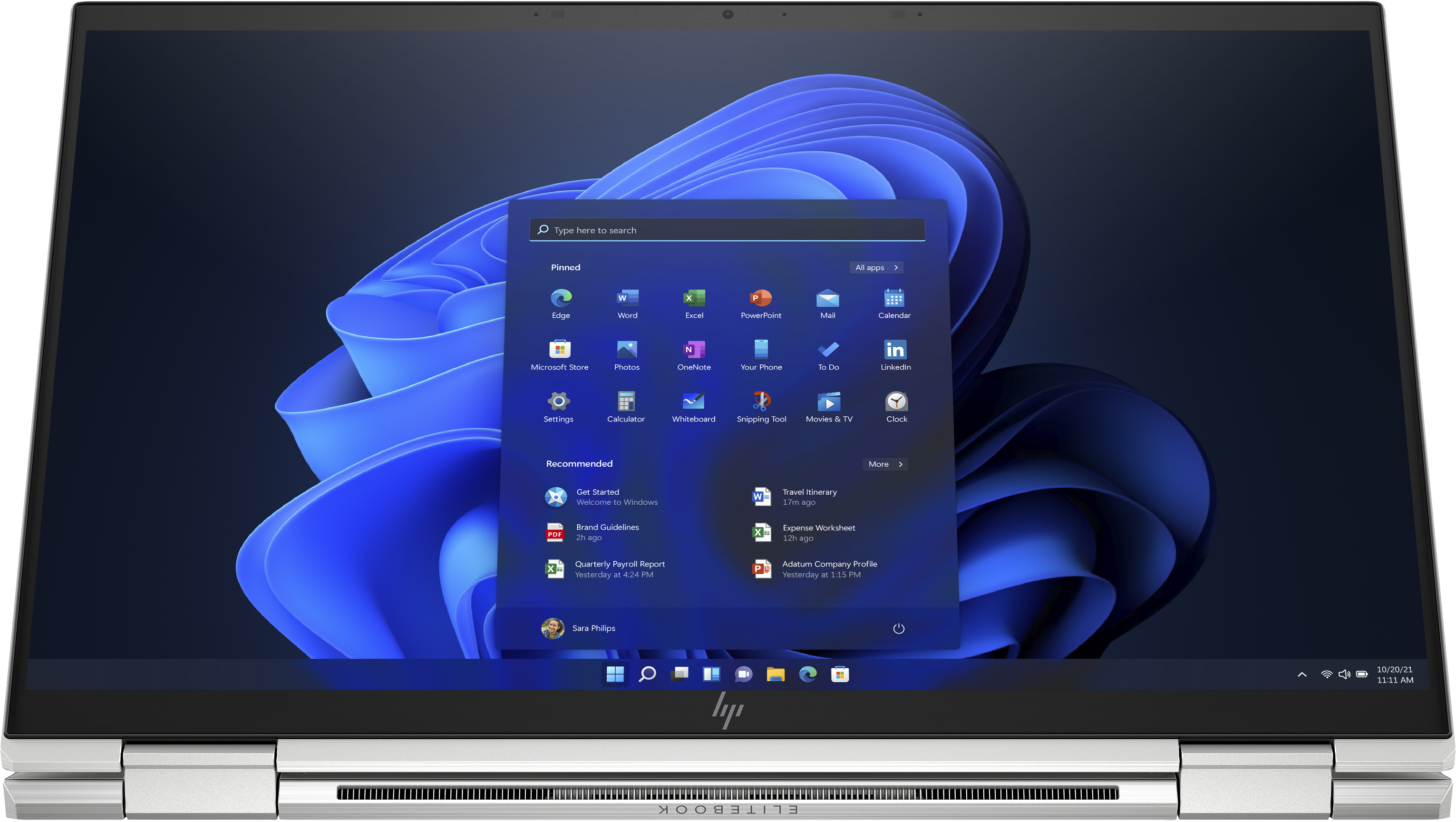This screenshot has width=1456, height=822.
Task: Open Teams Chat on taskbar
Action: pos(743,674)
